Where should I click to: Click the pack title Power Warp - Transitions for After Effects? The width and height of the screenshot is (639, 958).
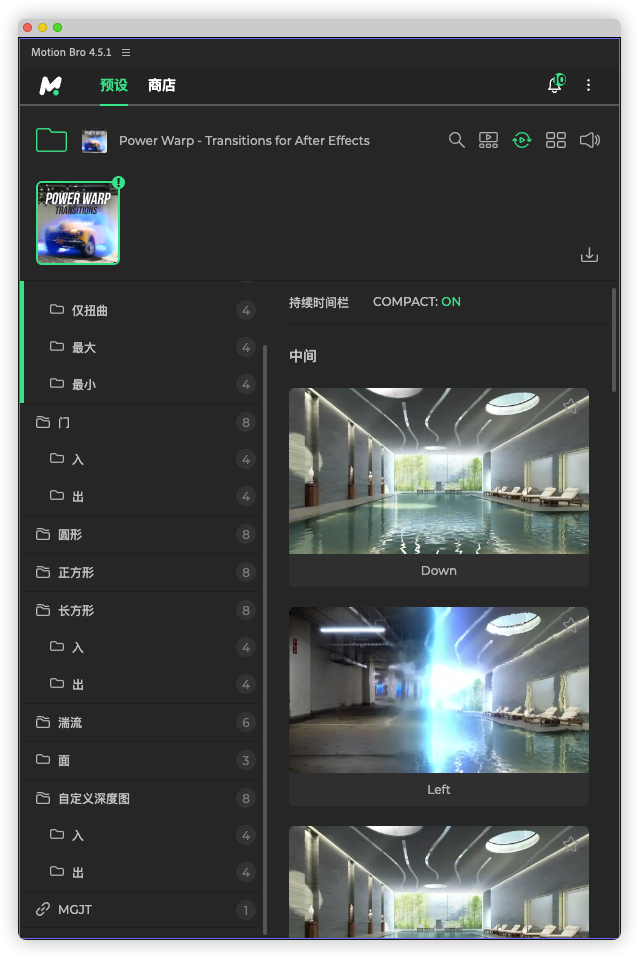tap(244, 141)
